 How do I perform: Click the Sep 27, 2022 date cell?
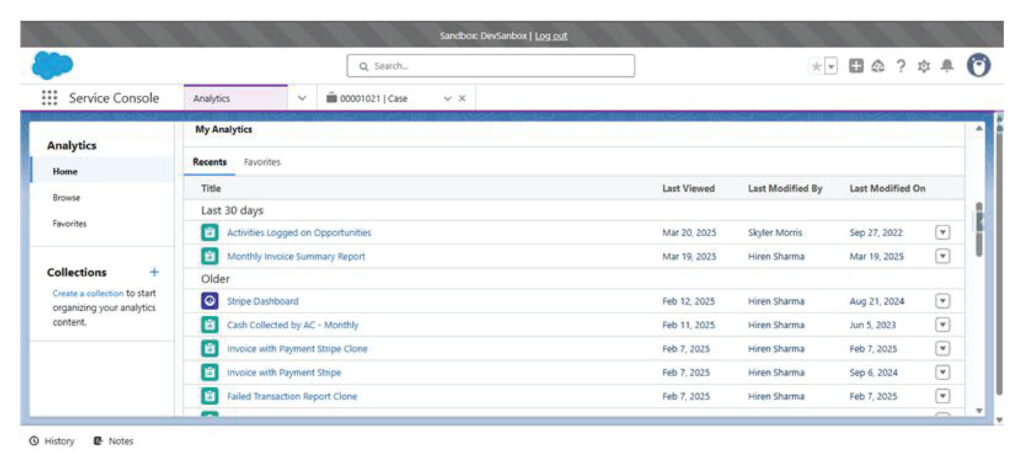pyautogui.click(x=876, y=232)
